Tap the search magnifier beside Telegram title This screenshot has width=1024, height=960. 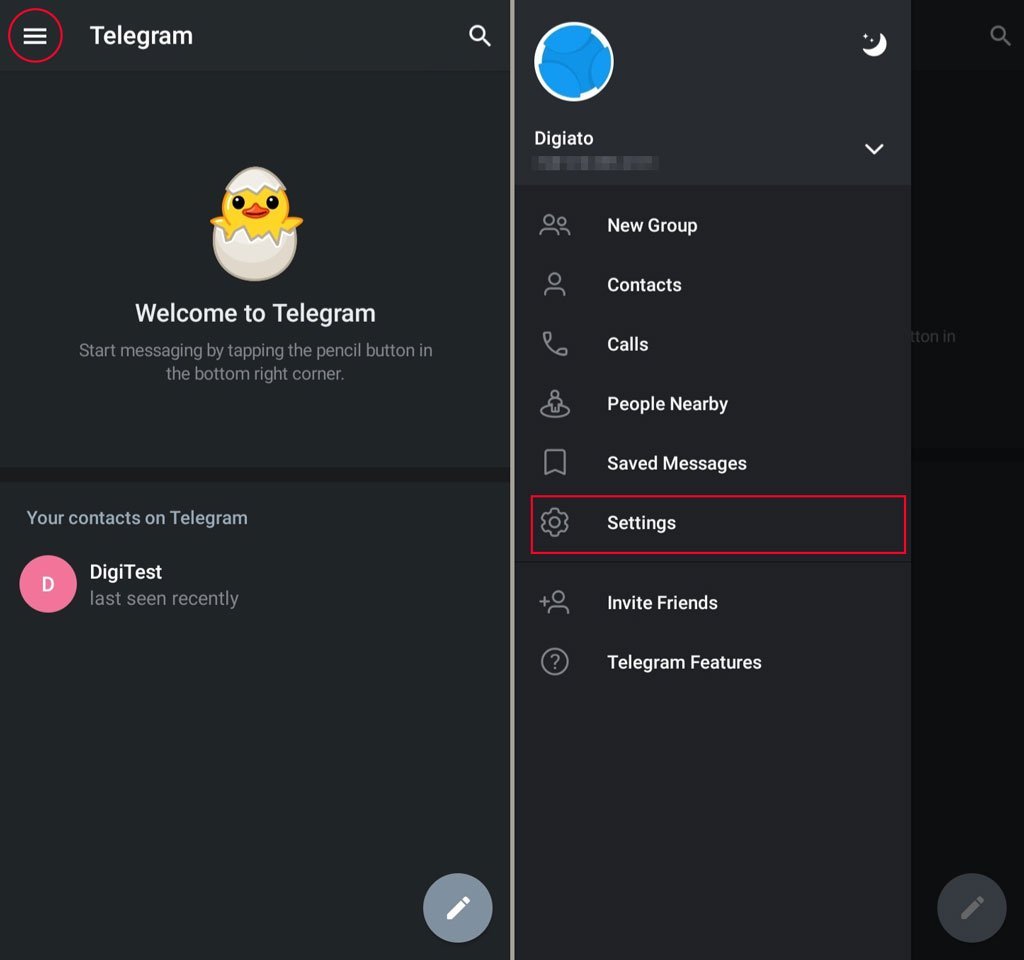(x=479, y=36)
